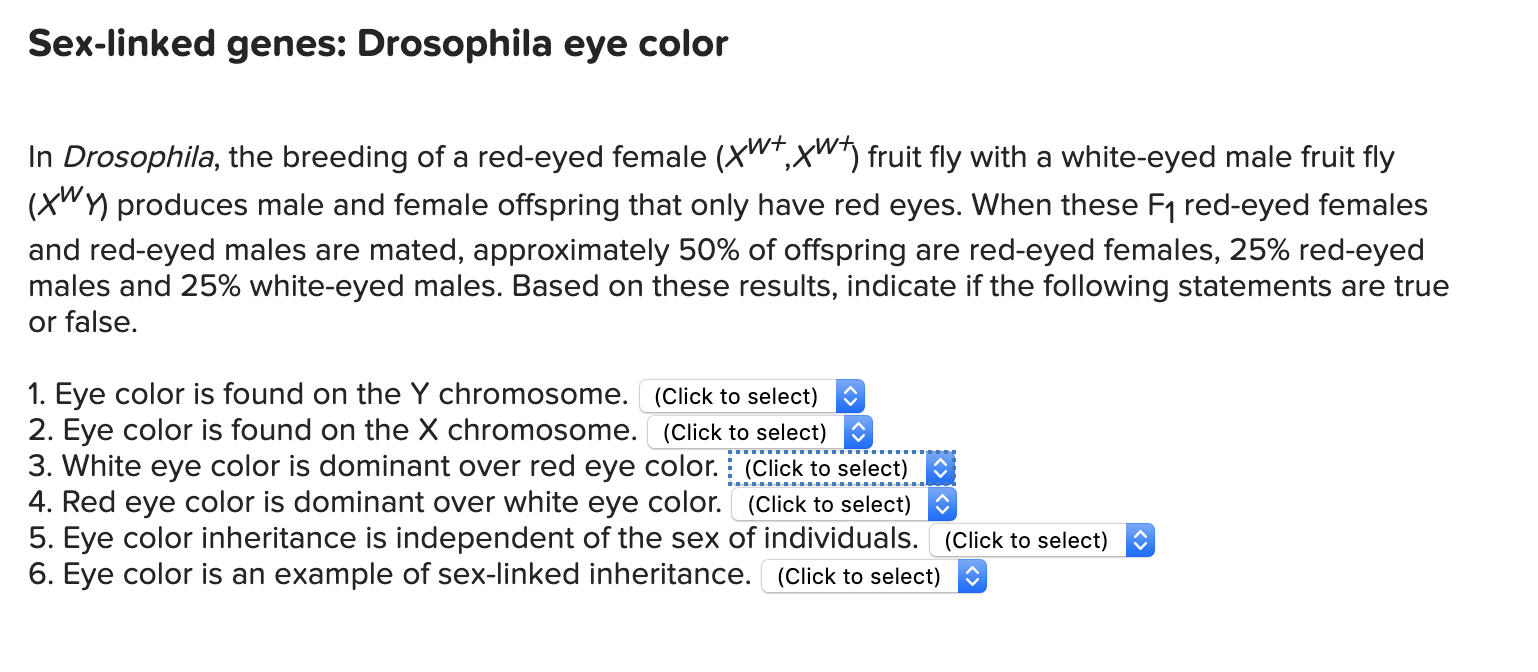The width and height of the screenshot is (1538, 672).
Task: Open the dropdown for red eye color dominance
Action: (x=845, y=504)
